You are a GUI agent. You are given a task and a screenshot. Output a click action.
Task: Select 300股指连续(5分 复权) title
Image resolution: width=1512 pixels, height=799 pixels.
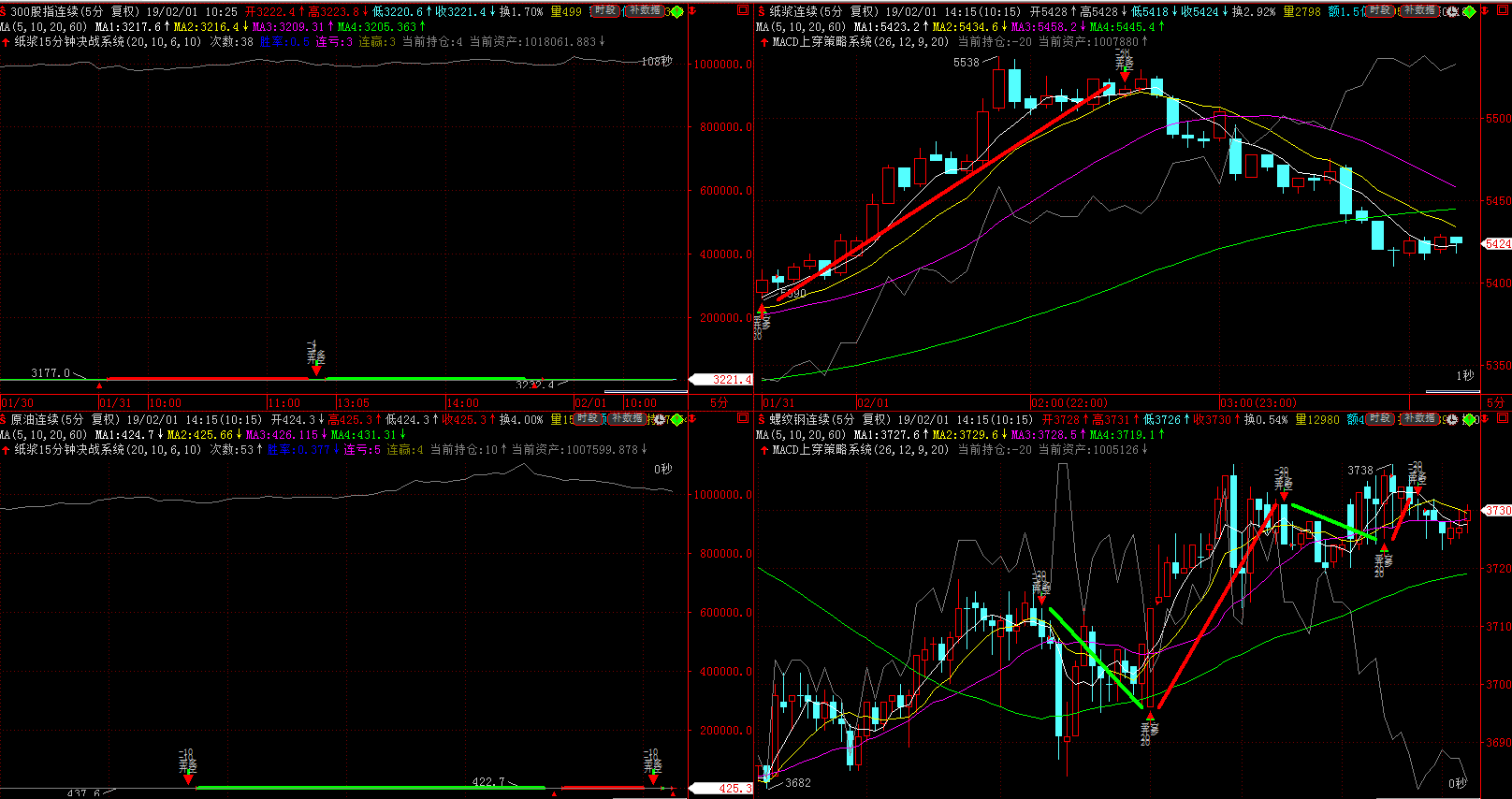pos(74,11)
